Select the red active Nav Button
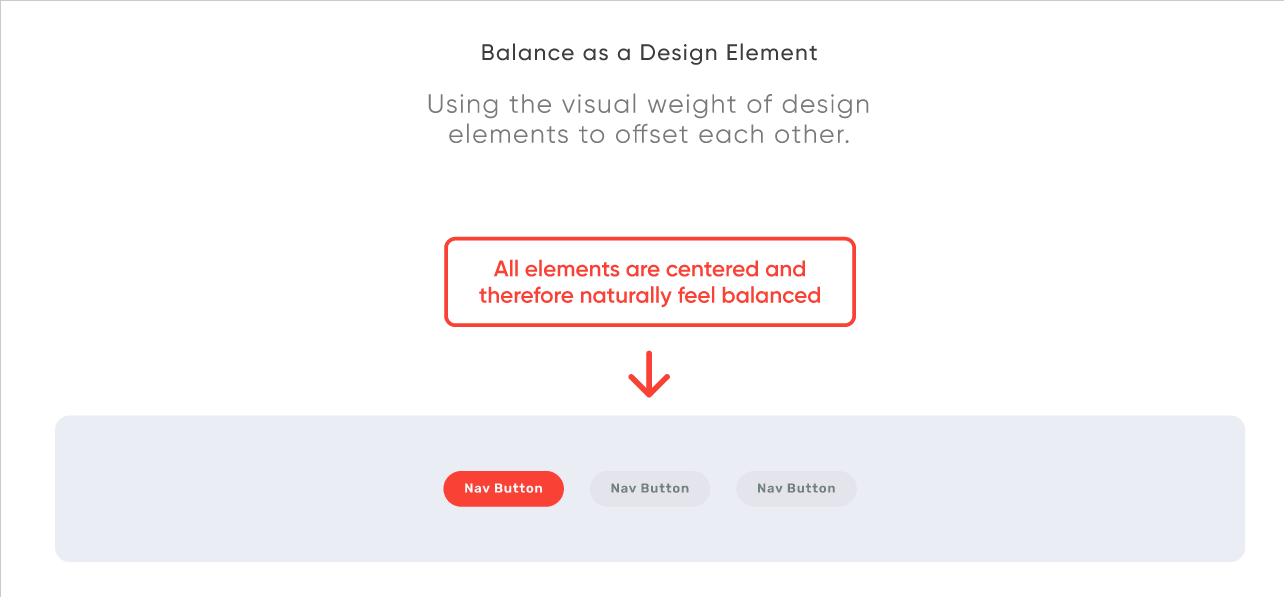This screenshot has height=597, width=1284. tap(504, 489)
